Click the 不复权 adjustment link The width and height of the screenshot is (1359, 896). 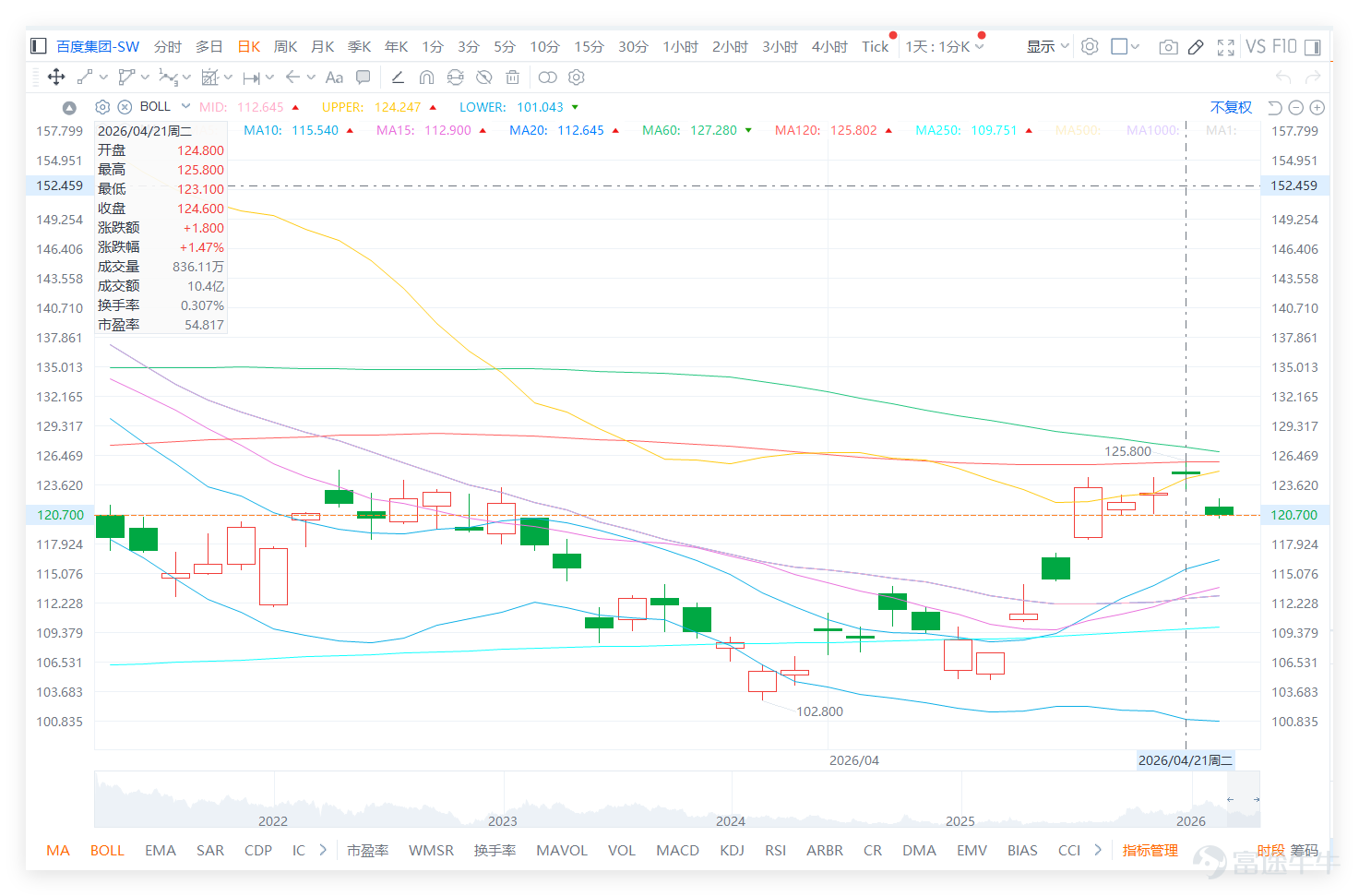click(x=1232, y=108)
